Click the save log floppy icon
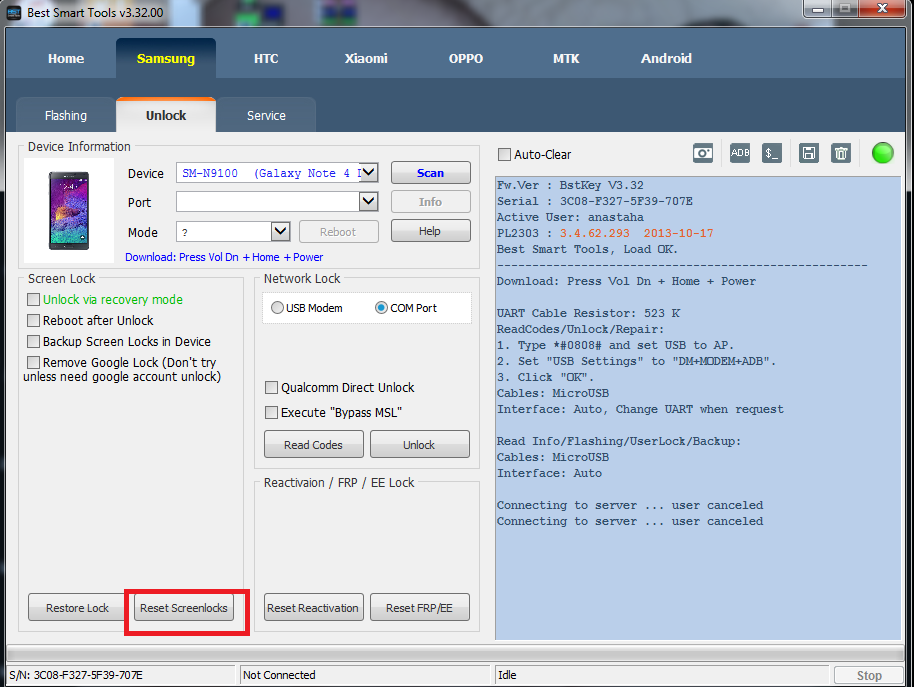The width and height of the screenshot is (914, 687). point(808,153)
